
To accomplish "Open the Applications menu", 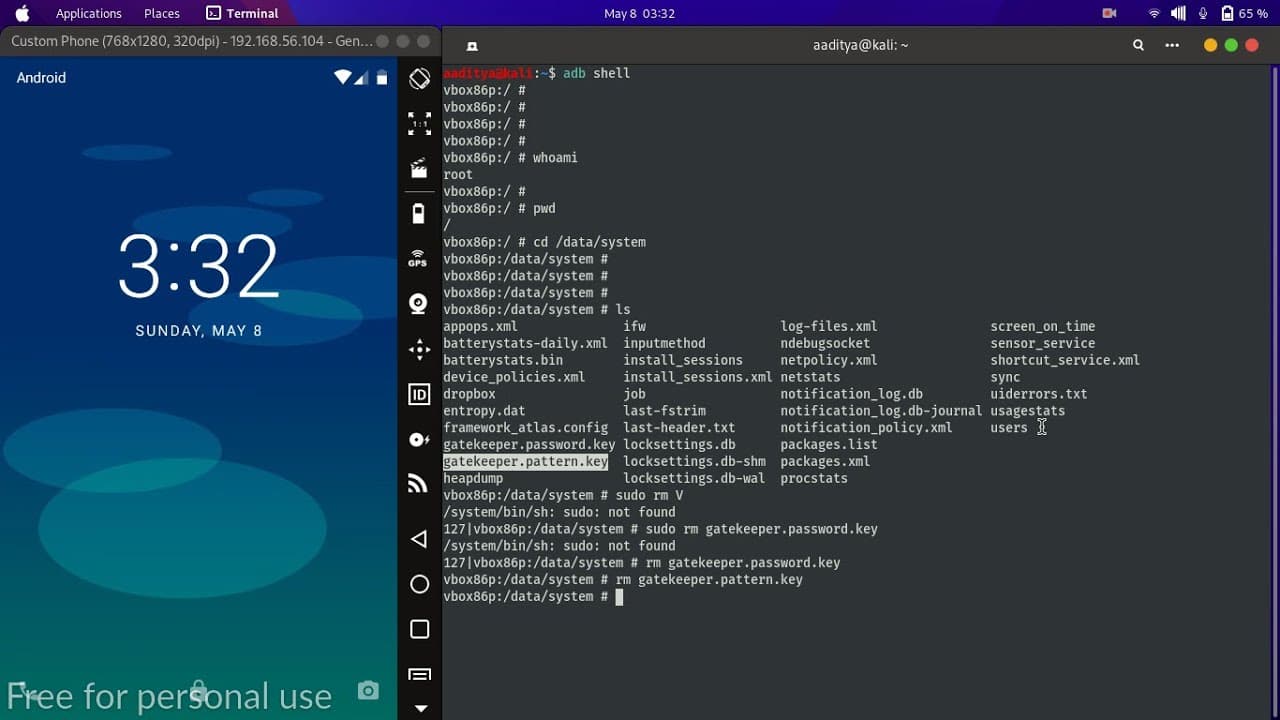I will 89,13.
